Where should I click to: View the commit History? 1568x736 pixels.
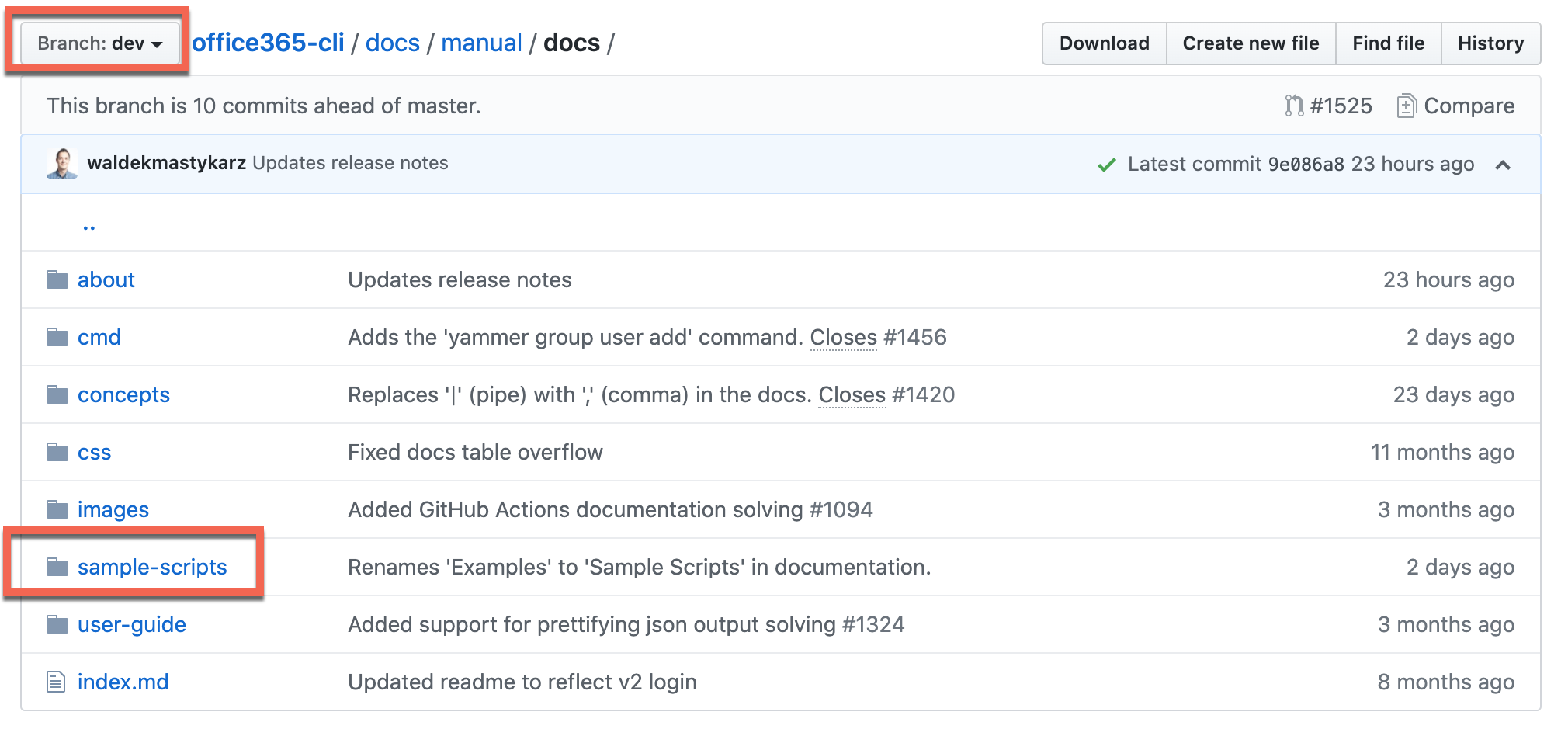point(1490,43)
